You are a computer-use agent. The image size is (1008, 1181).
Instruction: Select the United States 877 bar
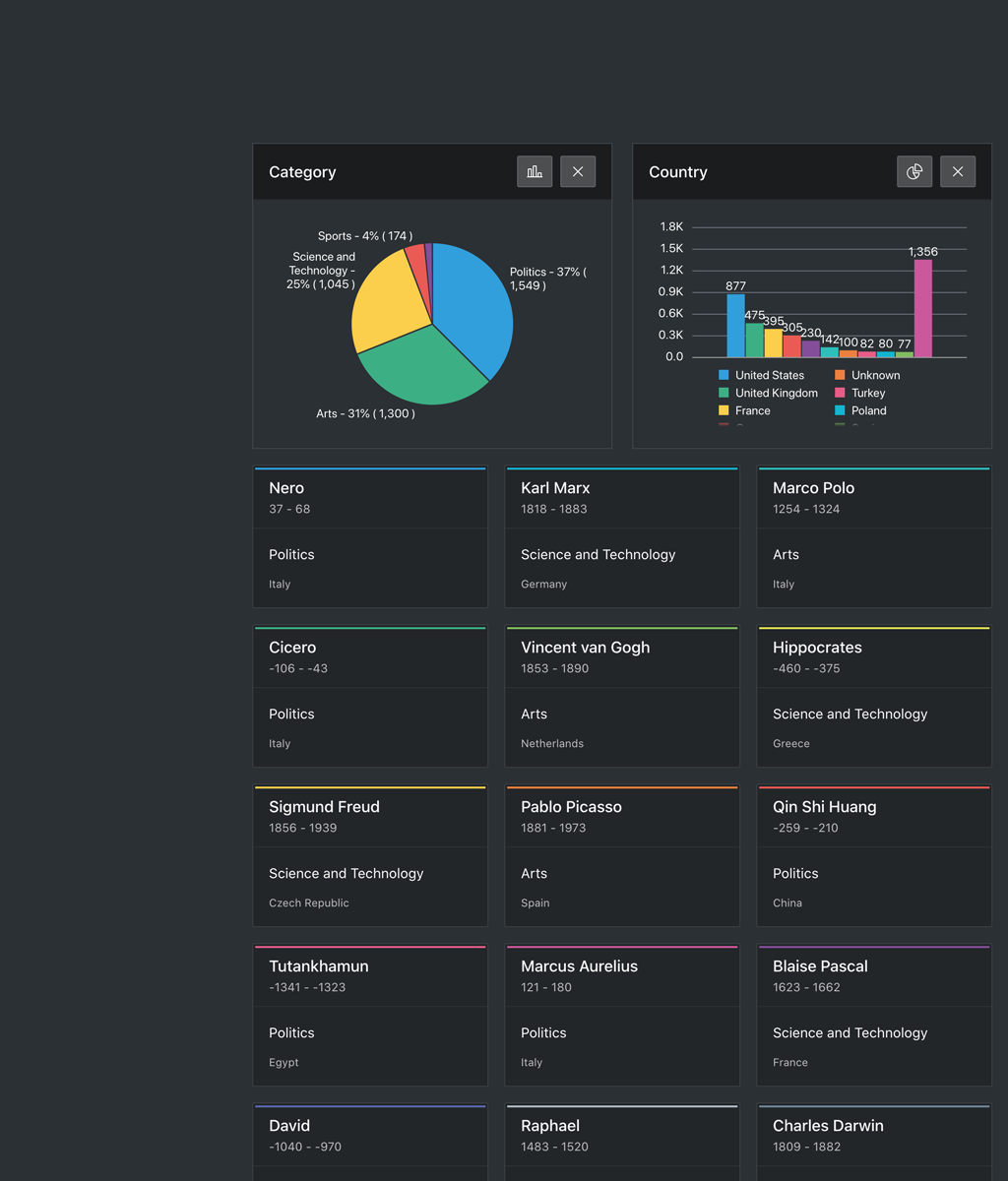coord(735,325)
